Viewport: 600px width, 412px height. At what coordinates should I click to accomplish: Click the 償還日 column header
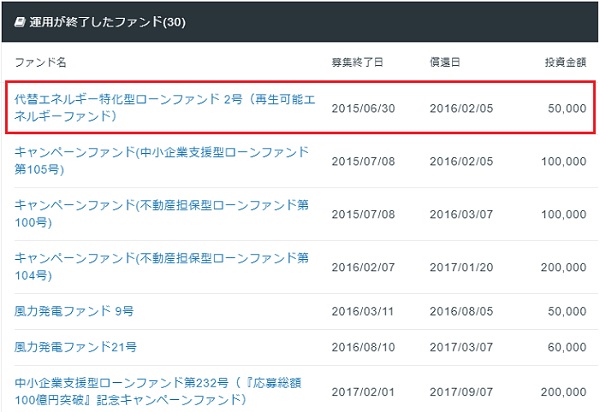[444, 62]
